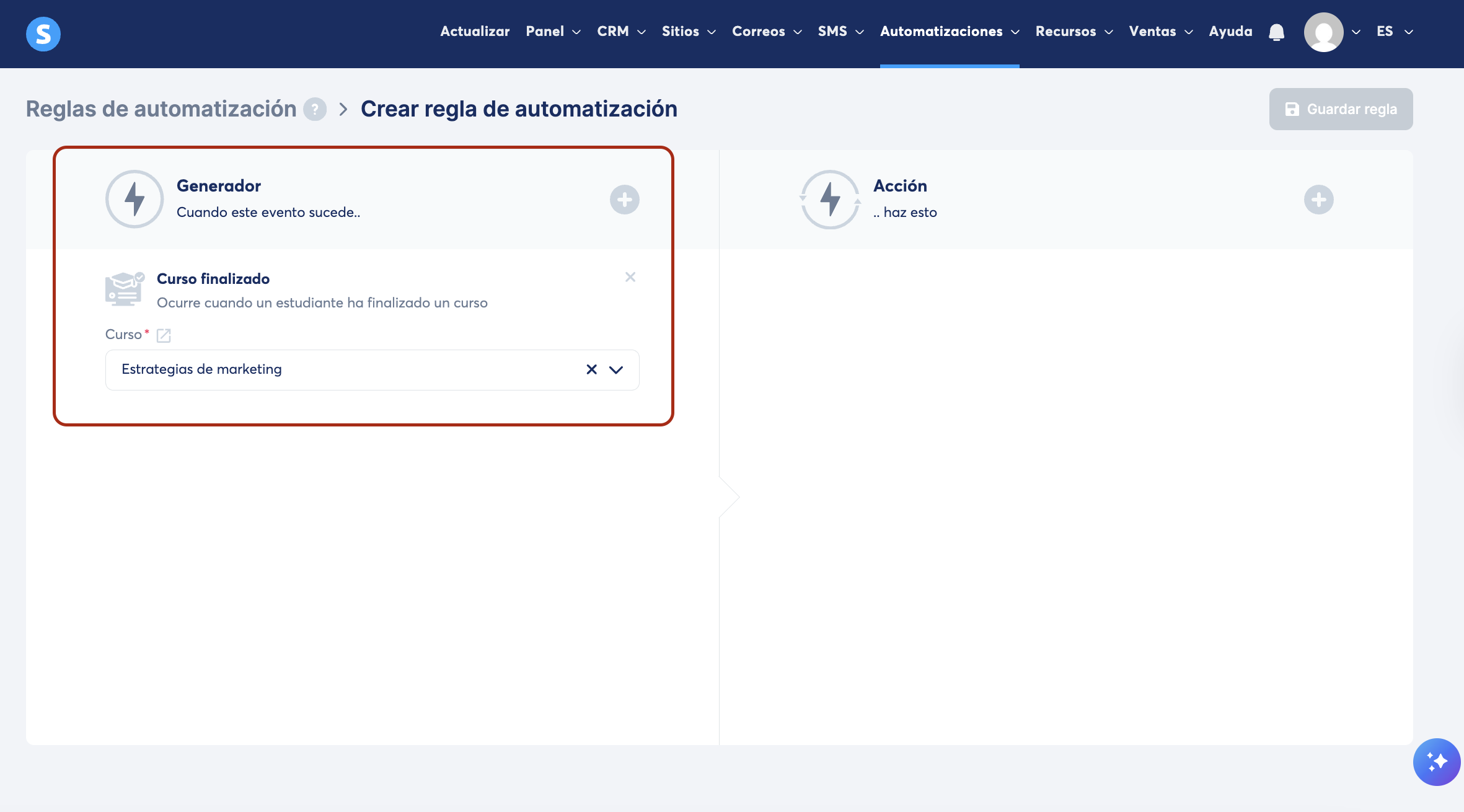Image resolution: width=1464 pixels, height=812 pixels.
Task: Open the Correos menu
Action: [x=766, y=32]
